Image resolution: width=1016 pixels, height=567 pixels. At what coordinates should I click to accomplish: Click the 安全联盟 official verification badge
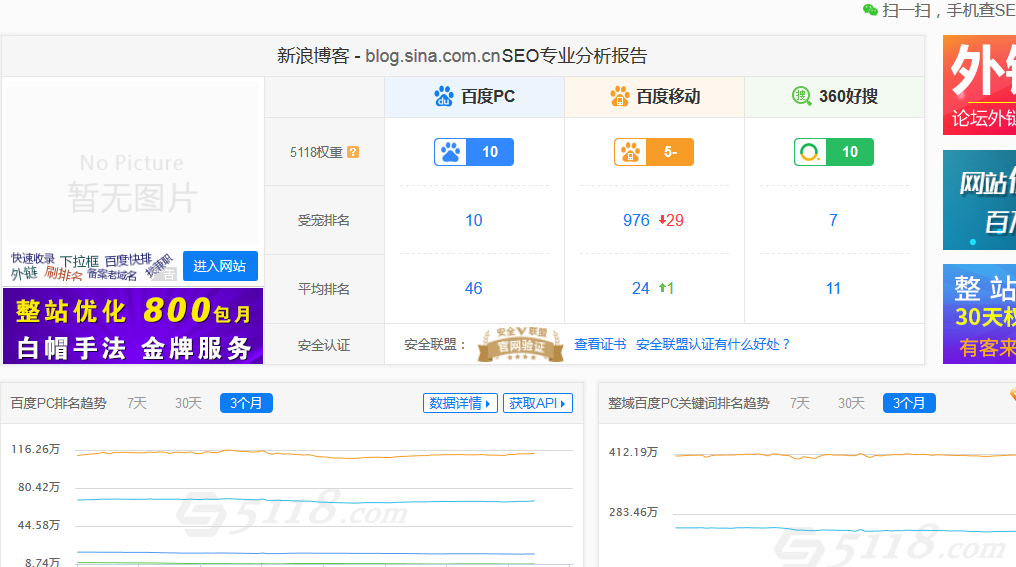(520, 344)
